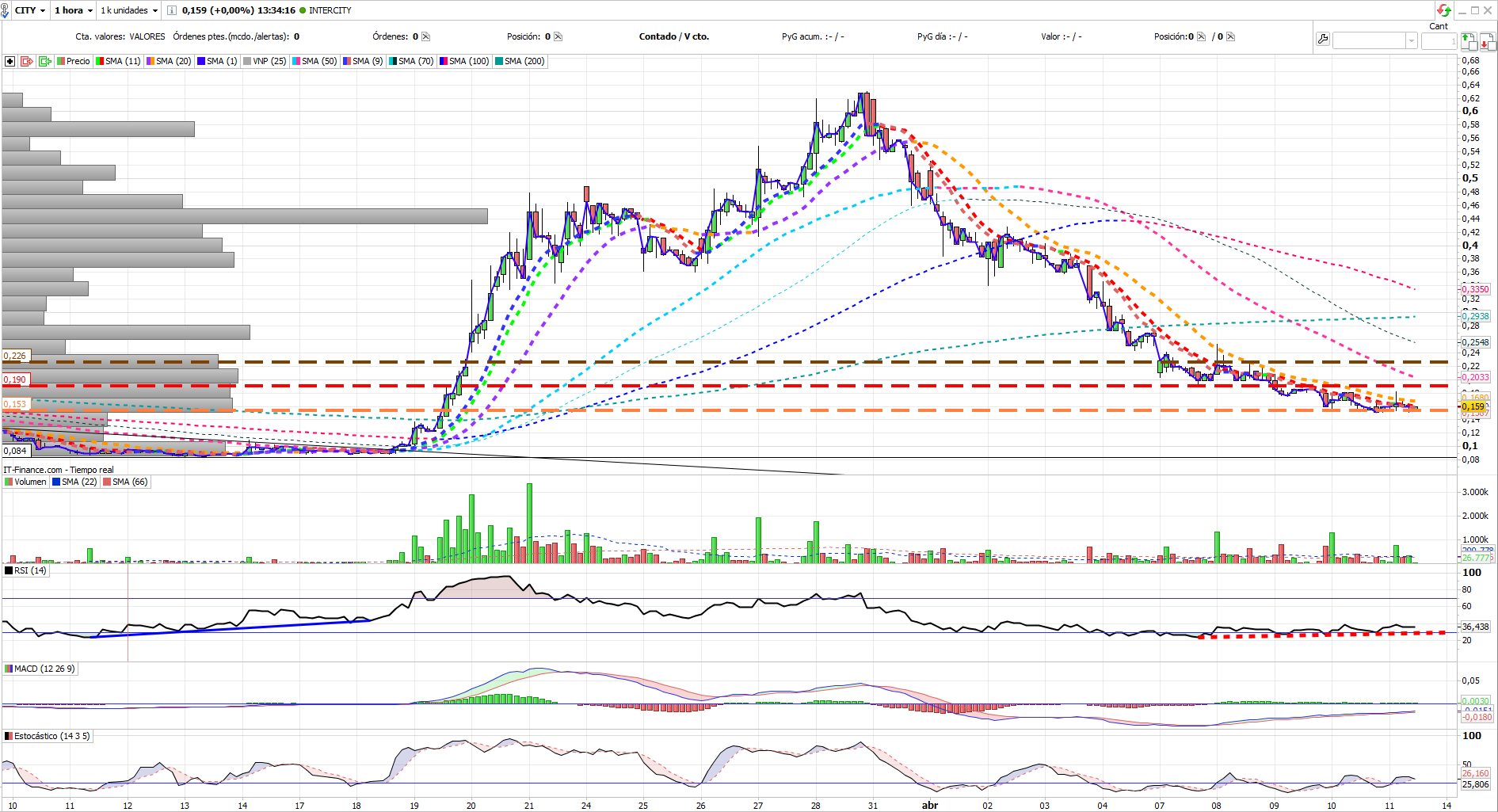Open the '1 hora' timeframe dropdown

tap(74, 10)
